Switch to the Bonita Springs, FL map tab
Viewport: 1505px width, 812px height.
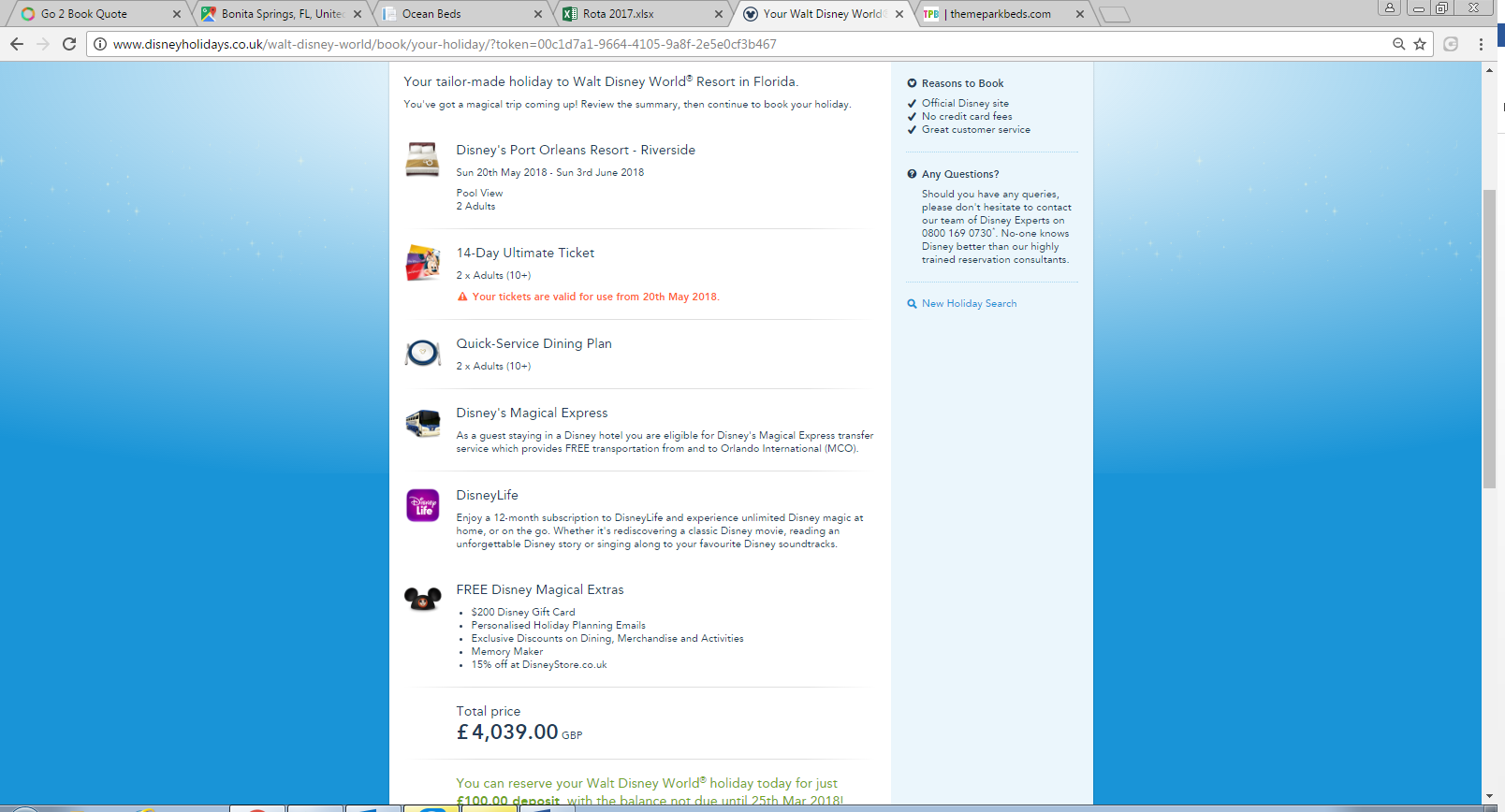pos(281,14)
